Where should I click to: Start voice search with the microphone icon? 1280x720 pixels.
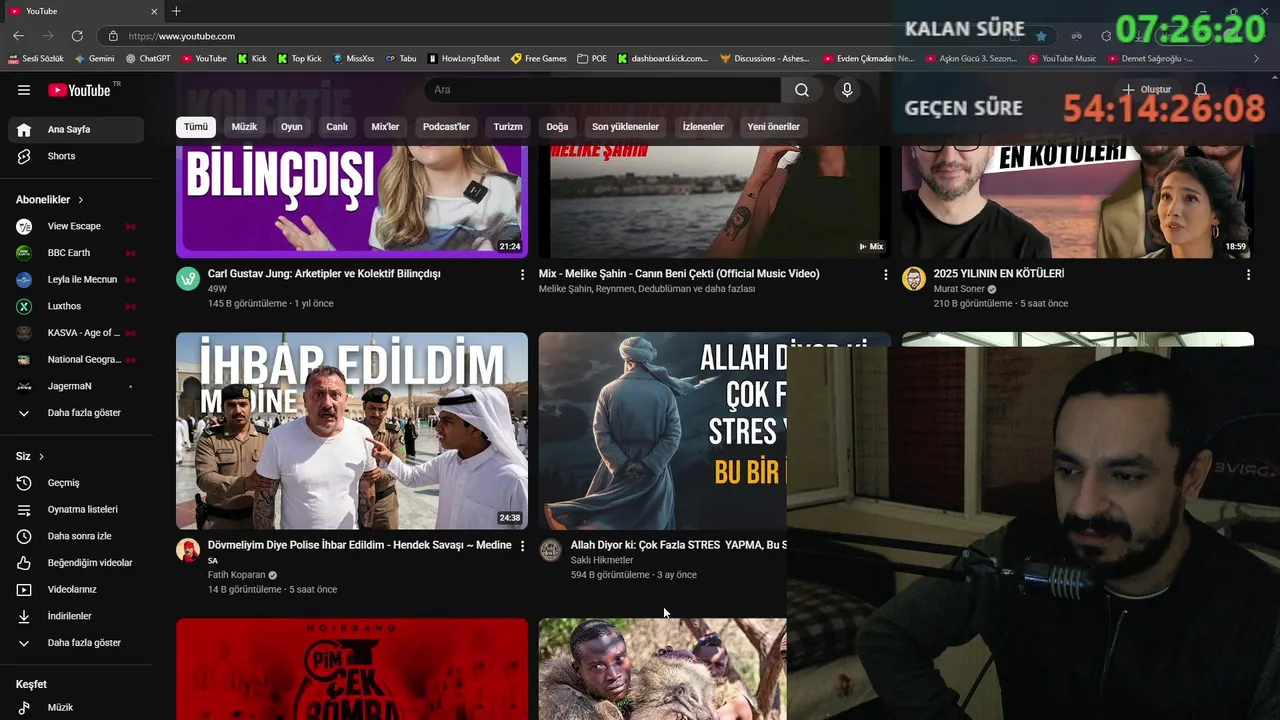pyautogui.click(x=847, y=90)
